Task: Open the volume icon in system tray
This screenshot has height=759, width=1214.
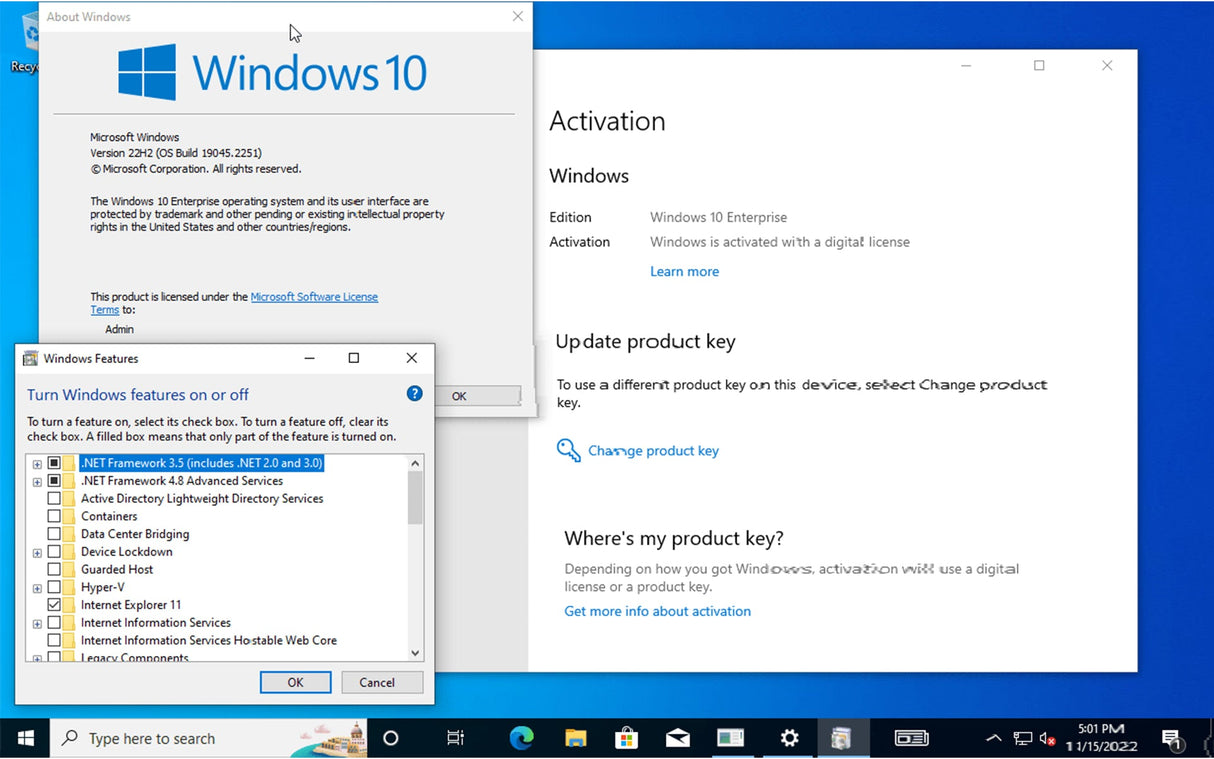Action: tap(1047, 738)
